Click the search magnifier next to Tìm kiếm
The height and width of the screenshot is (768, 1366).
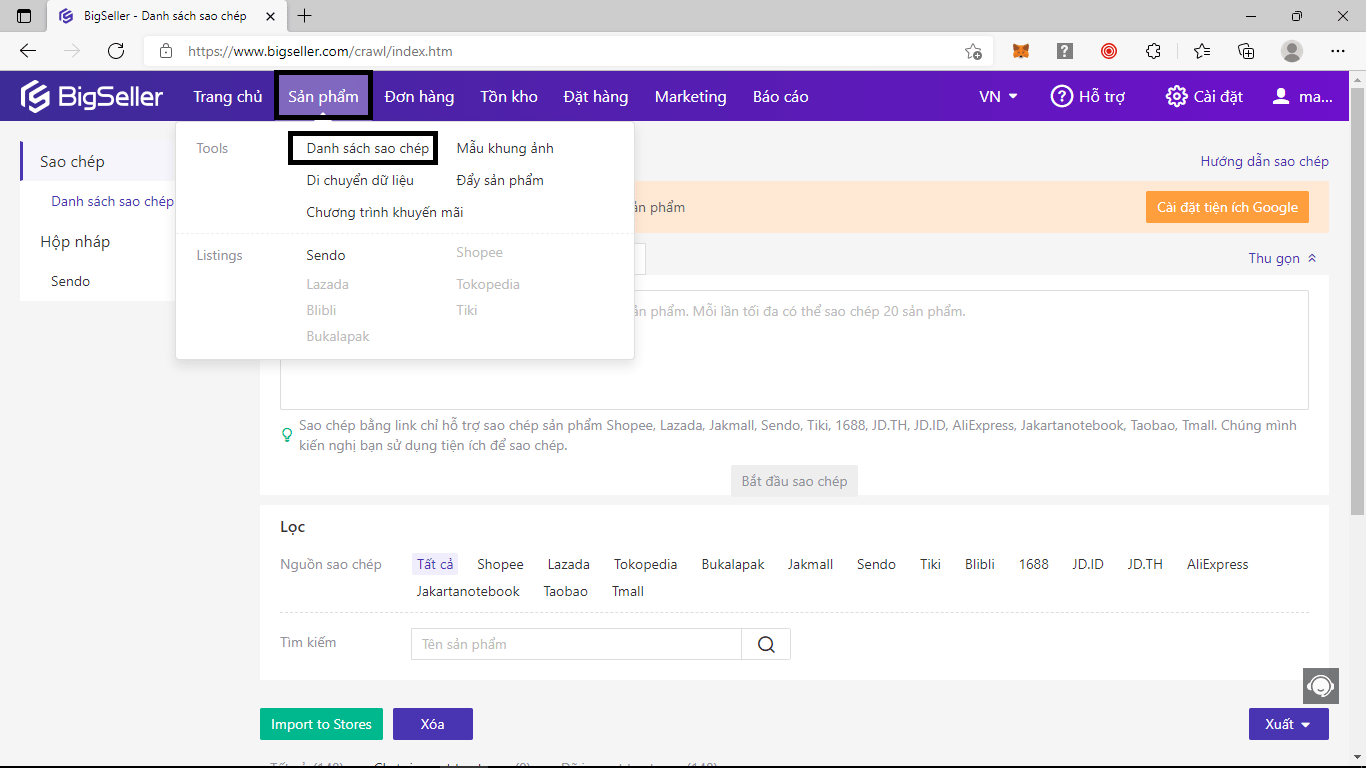click(766, 644)
